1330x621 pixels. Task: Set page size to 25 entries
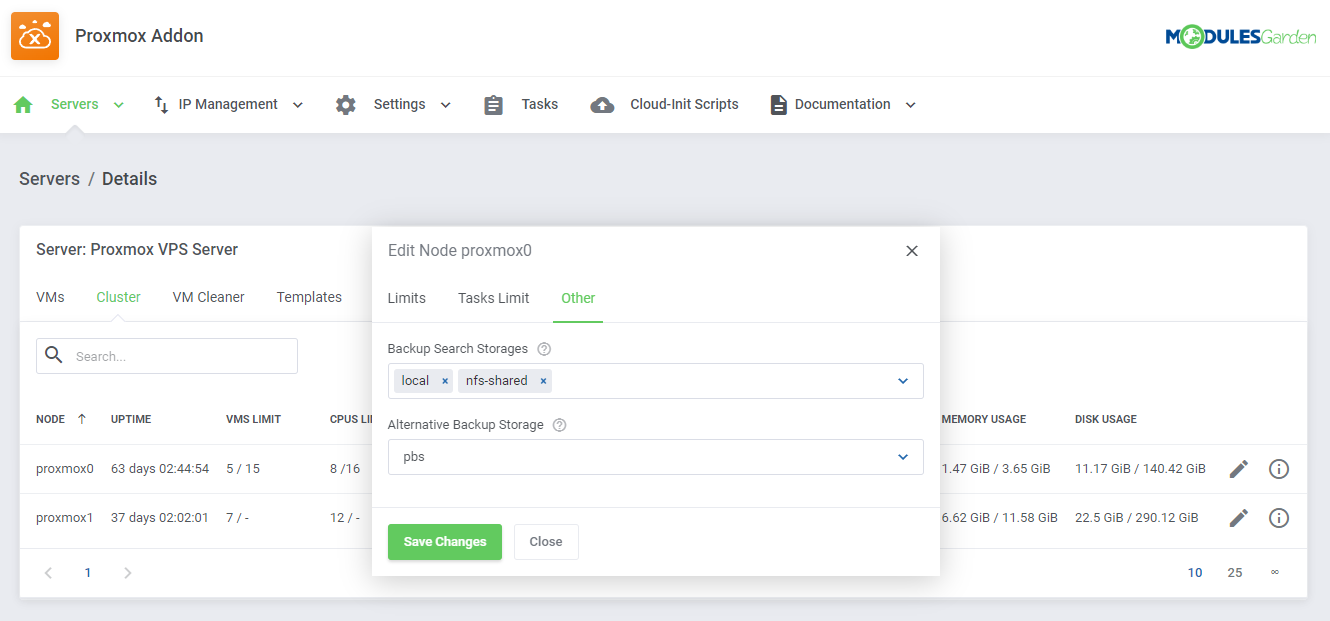tap(1234, 572)
